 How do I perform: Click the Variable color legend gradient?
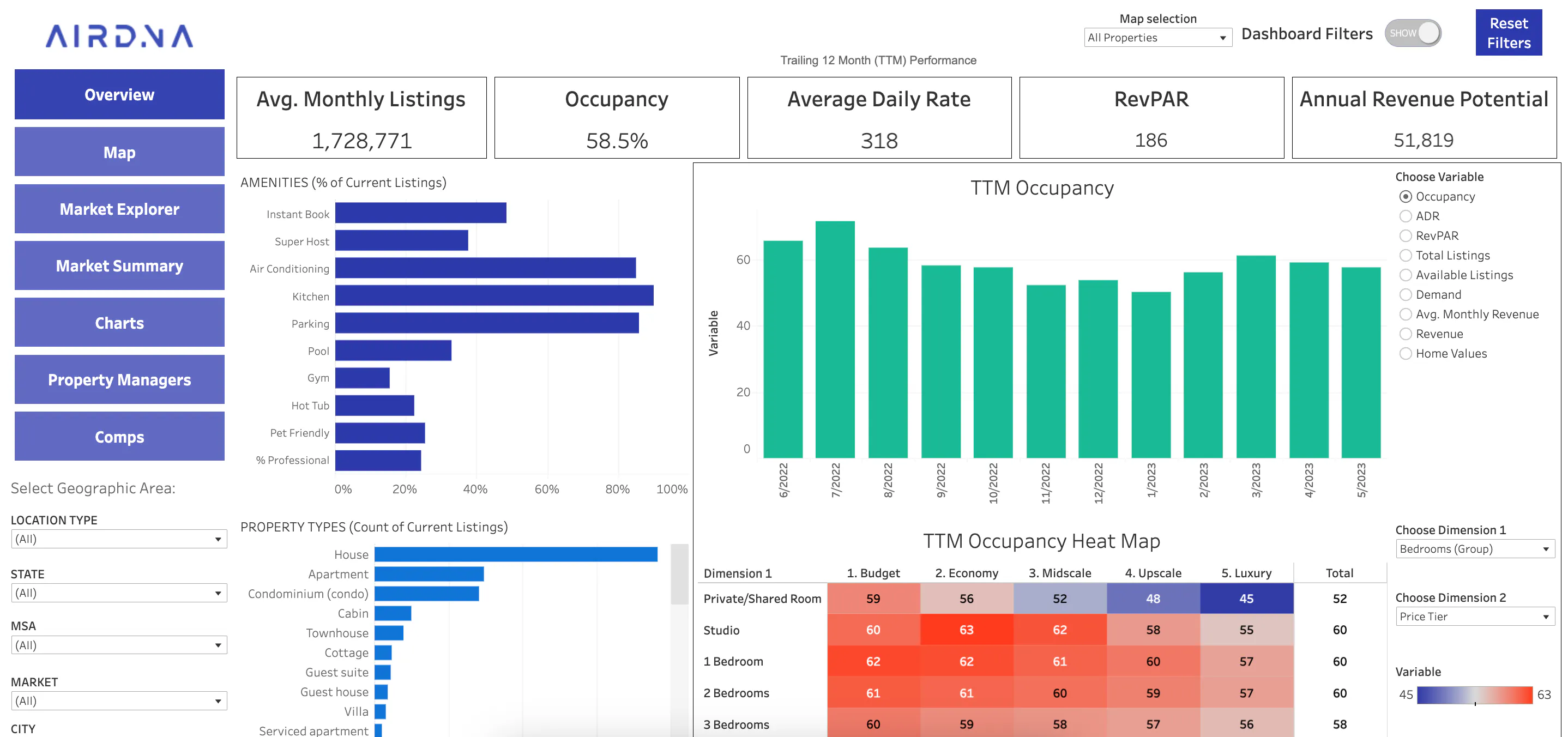pos(1474,695)
